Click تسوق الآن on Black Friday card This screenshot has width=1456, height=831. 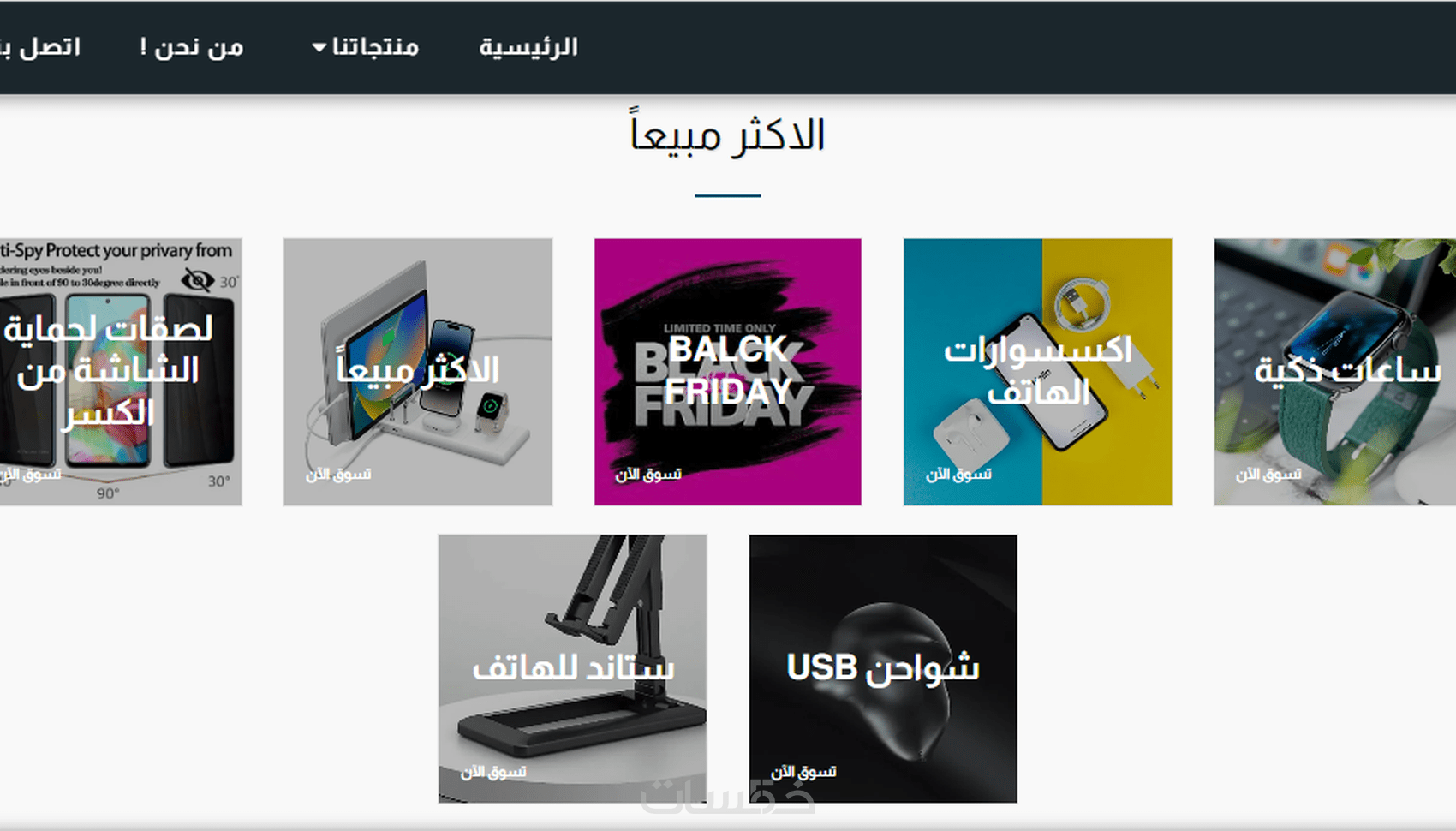pos(648,474)
